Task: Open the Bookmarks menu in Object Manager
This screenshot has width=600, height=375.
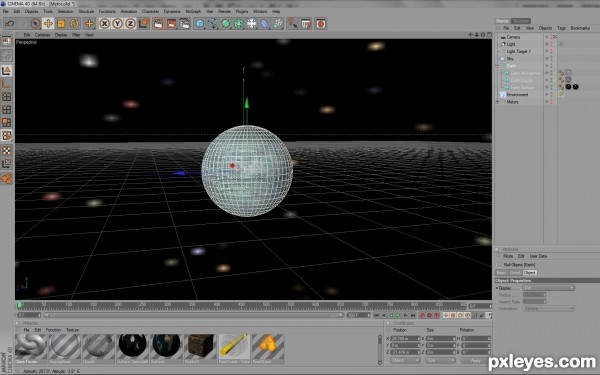Action: point(580,28)
